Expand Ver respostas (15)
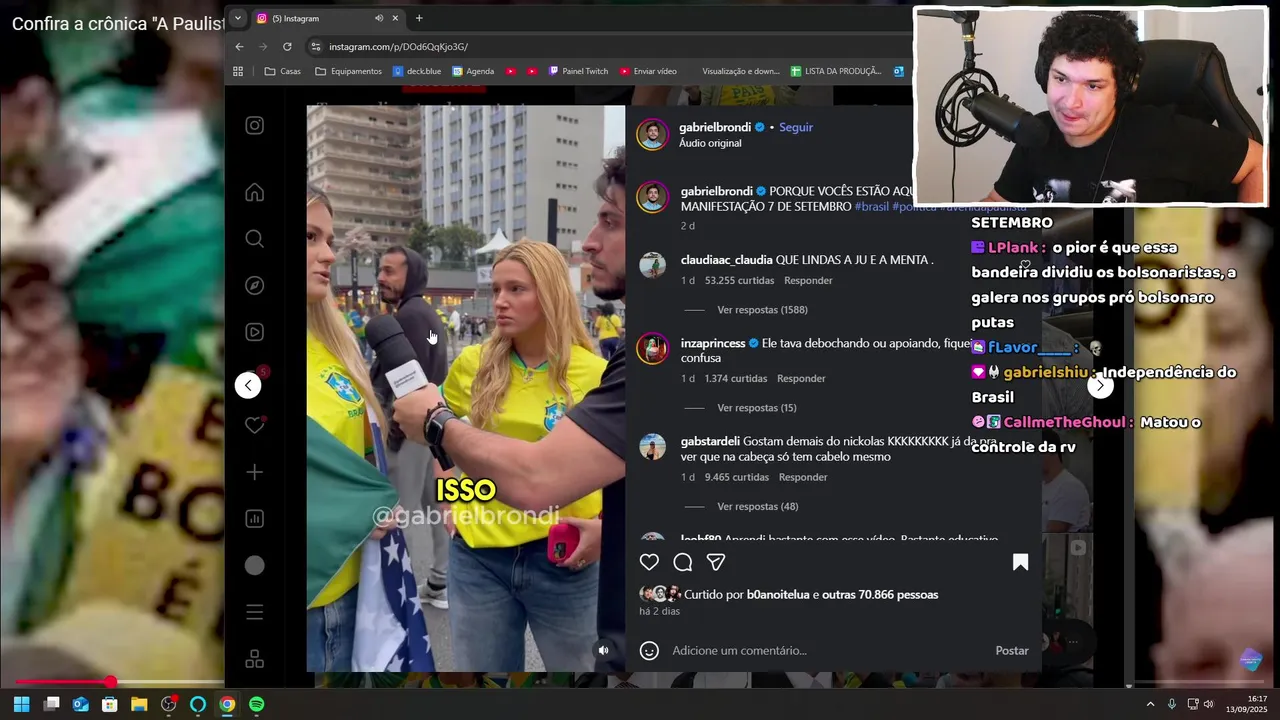 tap(757, 408)
